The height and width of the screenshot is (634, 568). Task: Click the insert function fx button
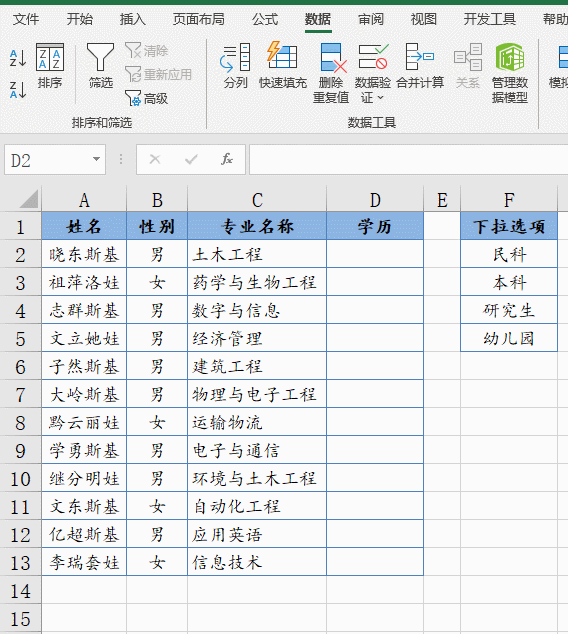pos(227,159)
